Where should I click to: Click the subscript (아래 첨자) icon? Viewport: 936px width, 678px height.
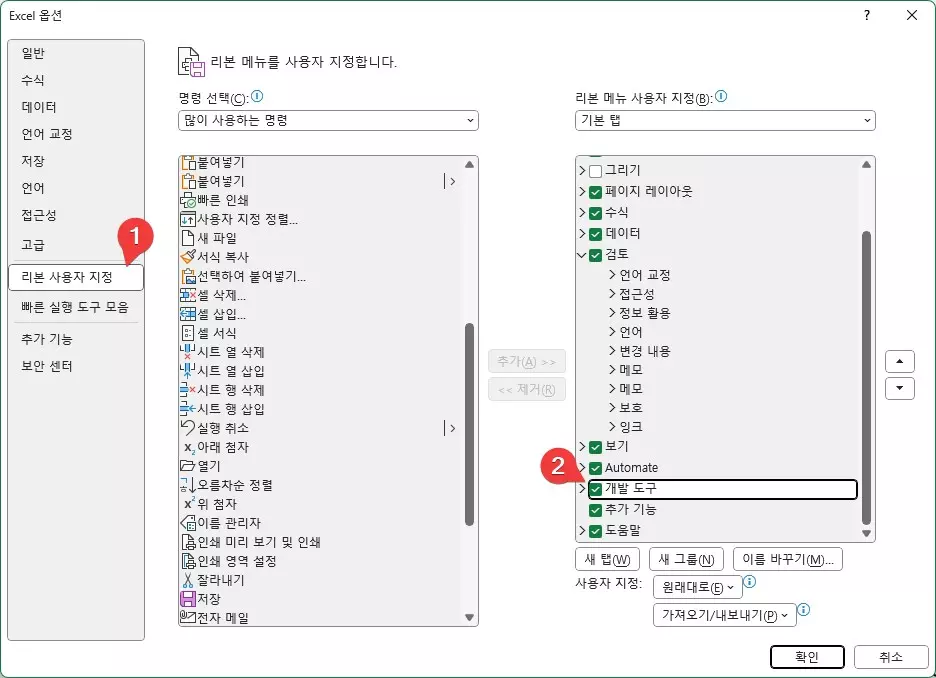click(x=189, y=447)
